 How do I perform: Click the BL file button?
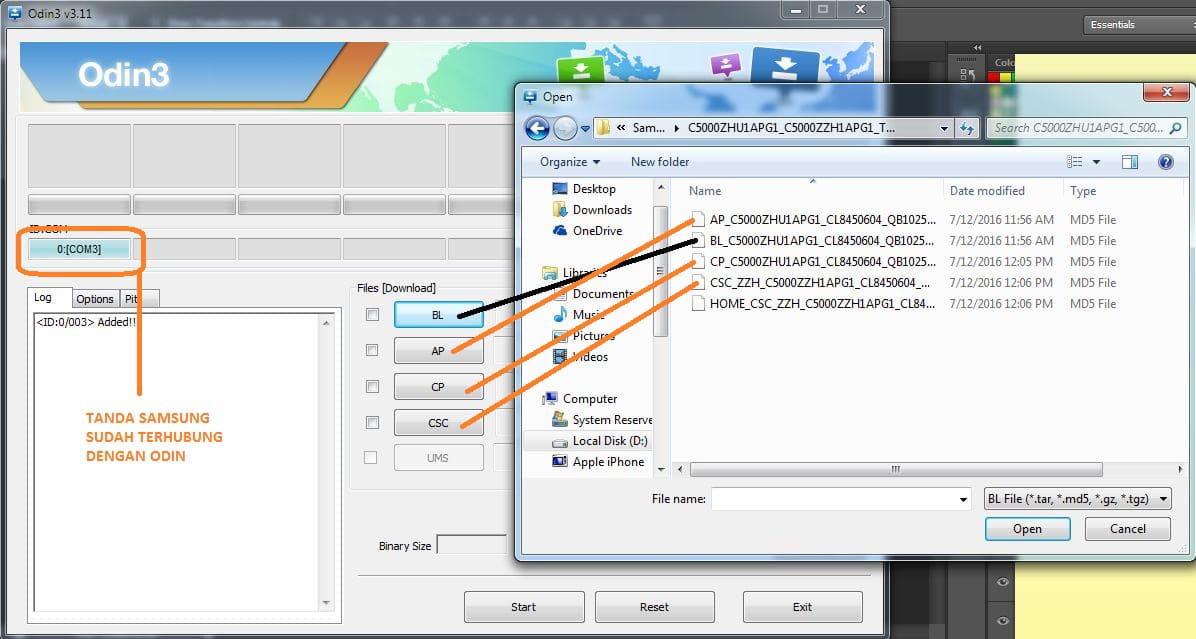[x=439, y=315]
